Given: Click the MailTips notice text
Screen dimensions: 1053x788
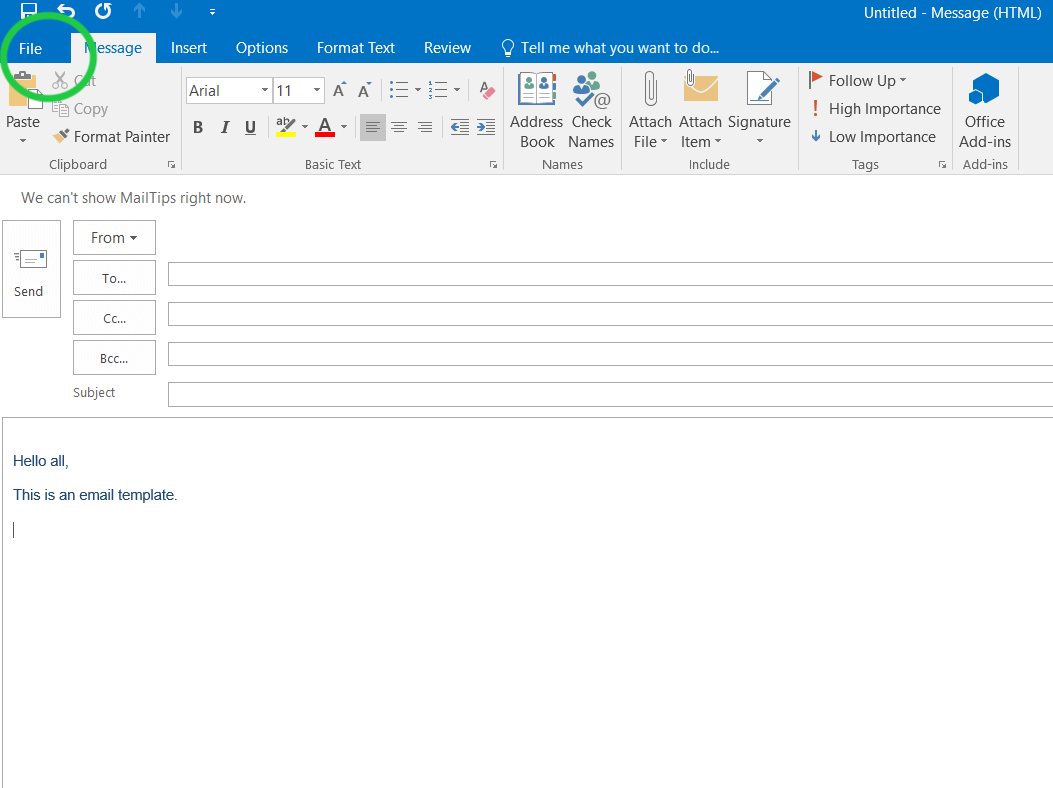Looking at the screenshot, I should (x=134, y=198).
